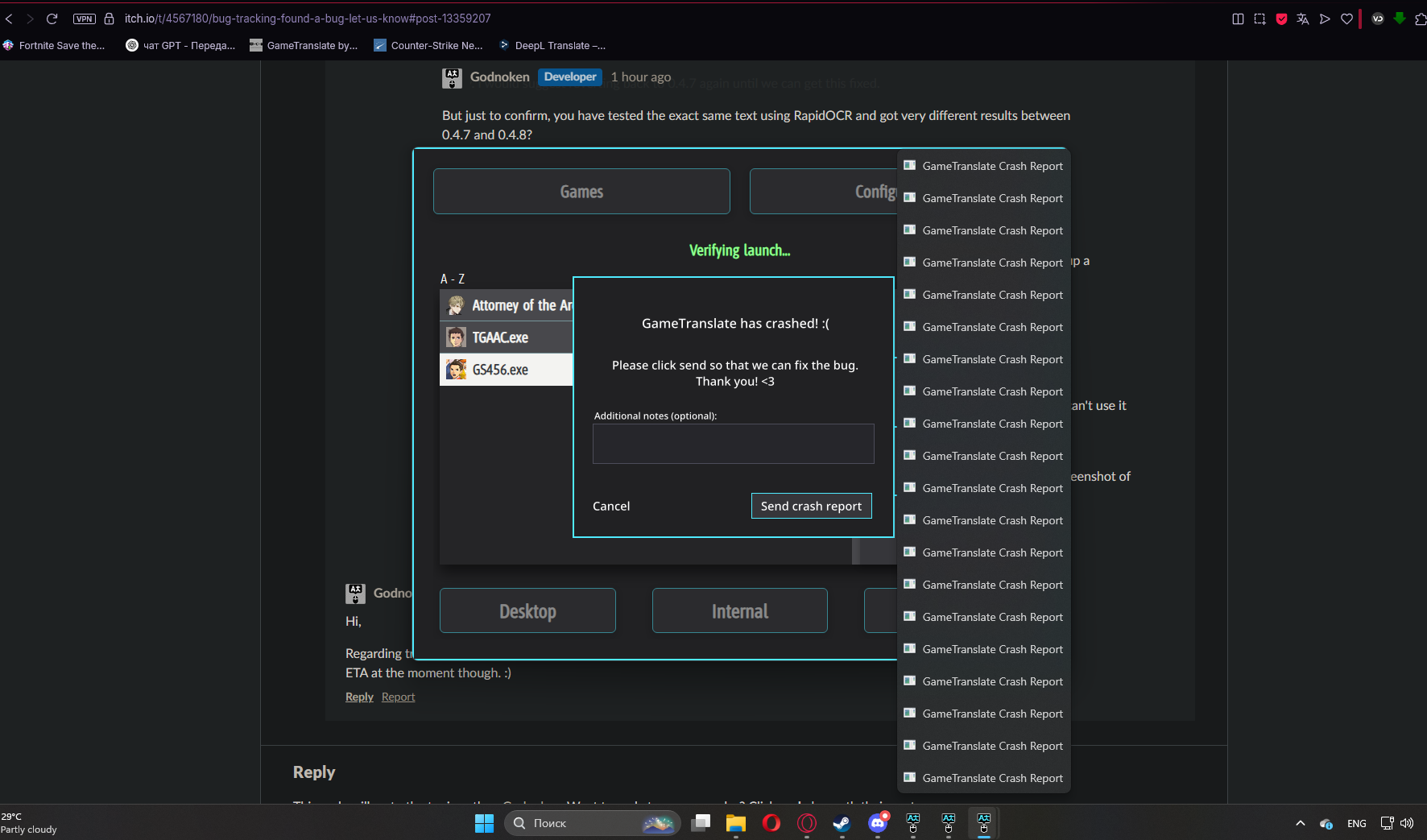This screenshot has height=840, width=1427.
Task: Click the Report link under the post
Action: pos(398,697)
